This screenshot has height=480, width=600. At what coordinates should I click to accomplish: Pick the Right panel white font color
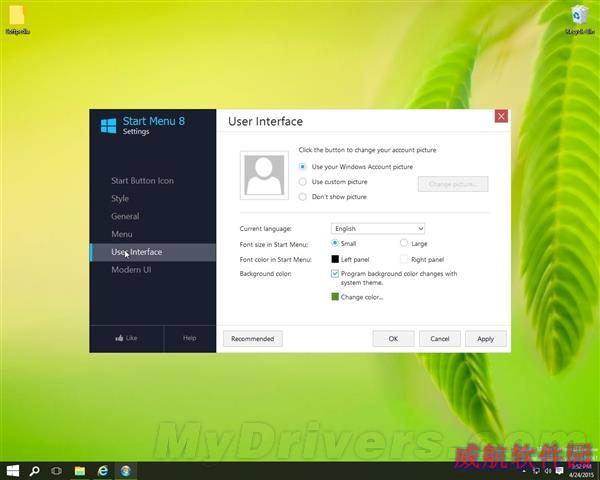404,259
